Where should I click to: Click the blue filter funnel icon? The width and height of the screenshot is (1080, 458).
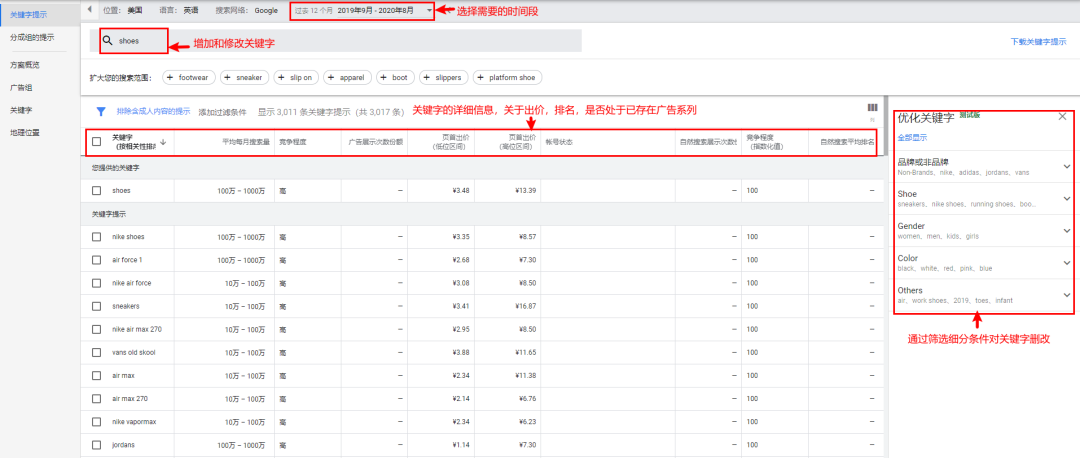click(101, 111)
